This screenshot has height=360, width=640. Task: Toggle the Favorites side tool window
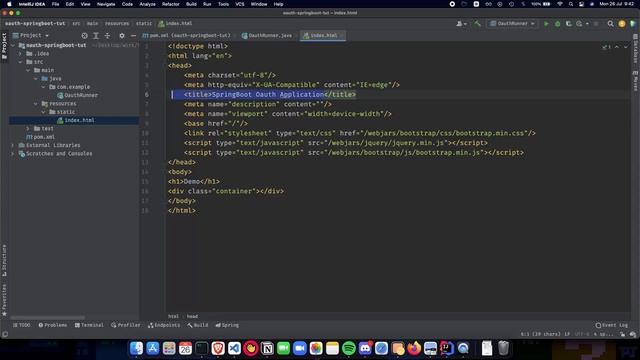[x=4, y=300]
